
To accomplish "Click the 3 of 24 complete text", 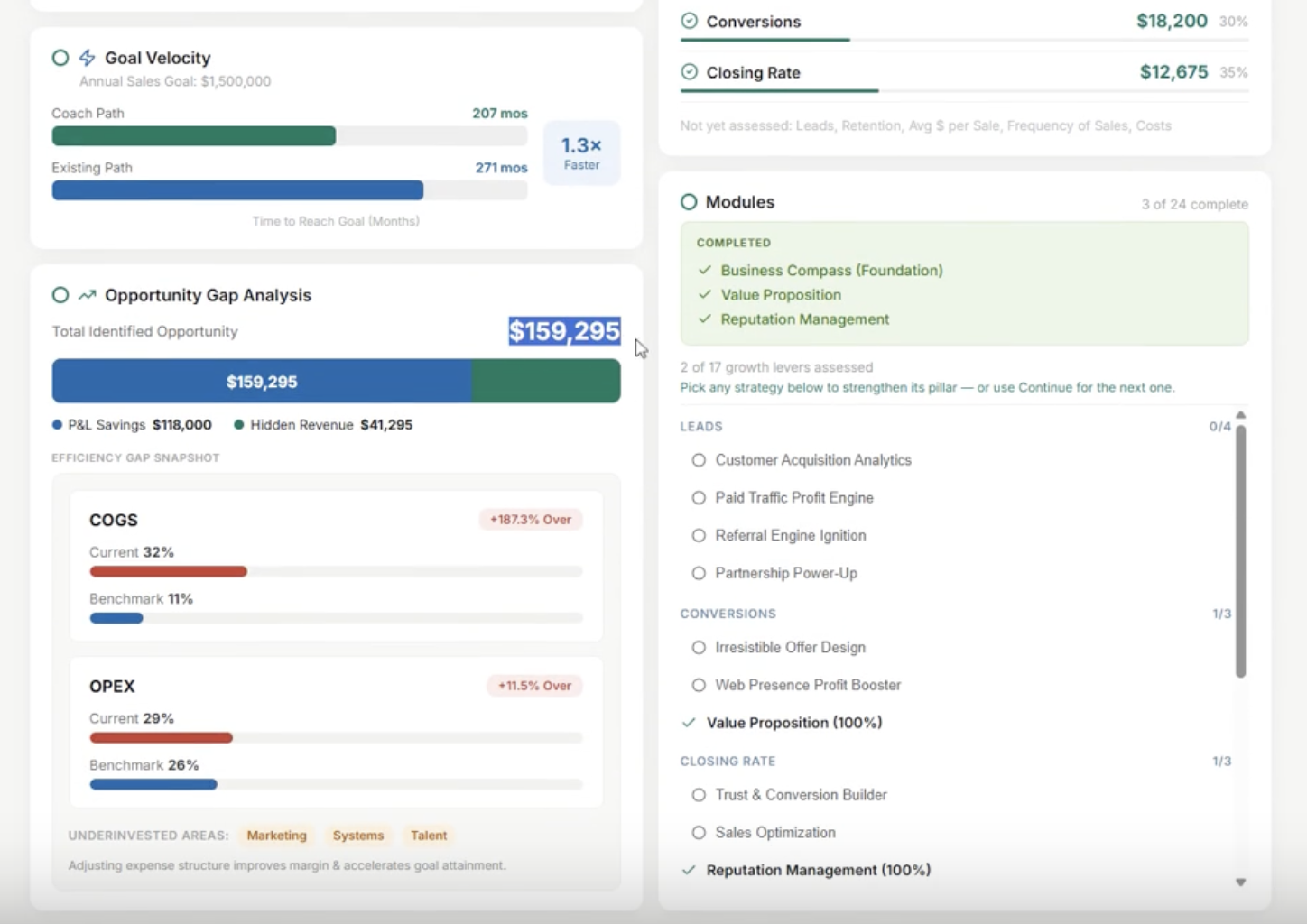I will tap(1194, 204).
